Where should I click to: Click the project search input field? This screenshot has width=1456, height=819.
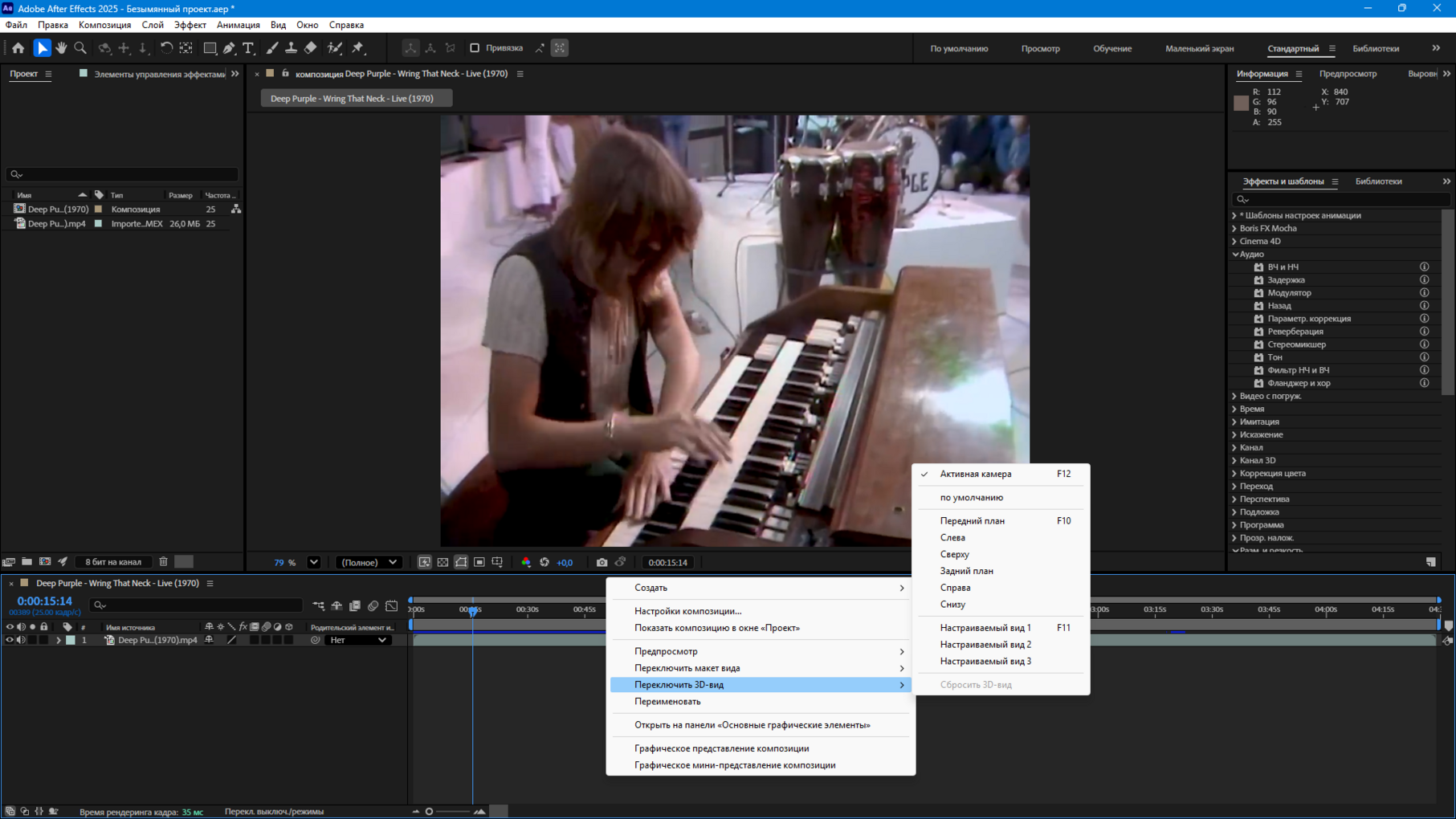tap(124, 174)
